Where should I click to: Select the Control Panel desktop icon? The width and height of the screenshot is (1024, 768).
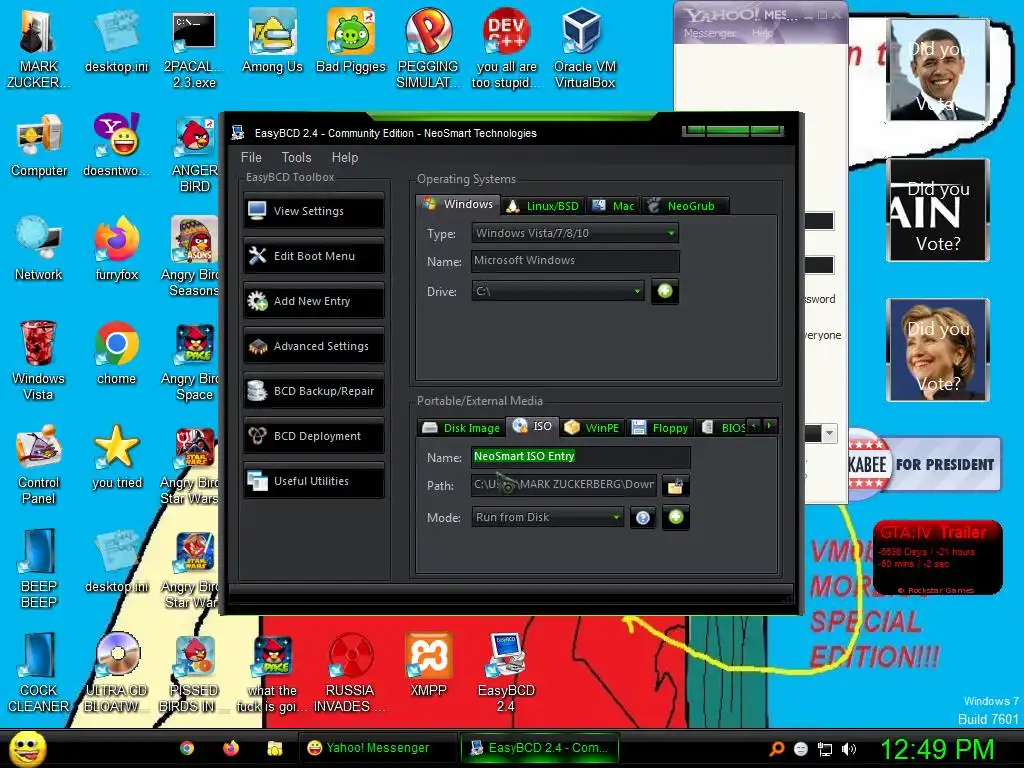[39, 465]
